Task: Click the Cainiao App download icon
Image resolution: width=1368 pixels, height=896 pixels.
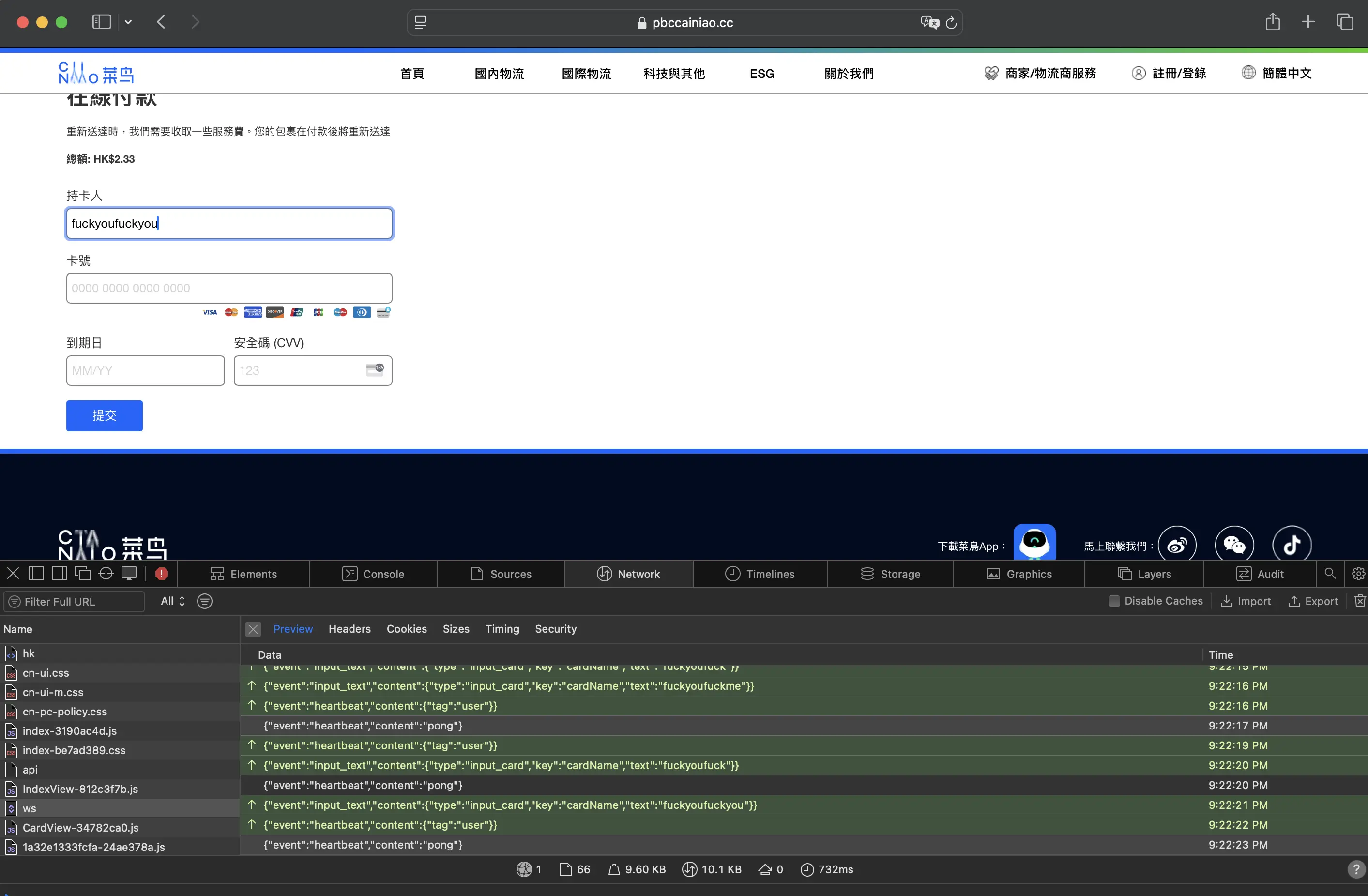Action: [1034, 542]
